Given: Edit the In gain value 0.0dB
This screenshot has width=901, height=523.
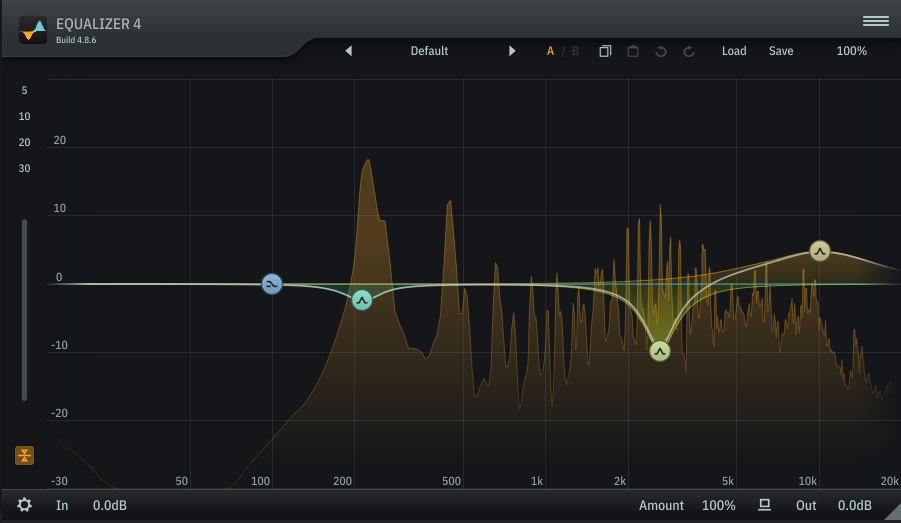Looking at the screenshot, I should [110, 506].
